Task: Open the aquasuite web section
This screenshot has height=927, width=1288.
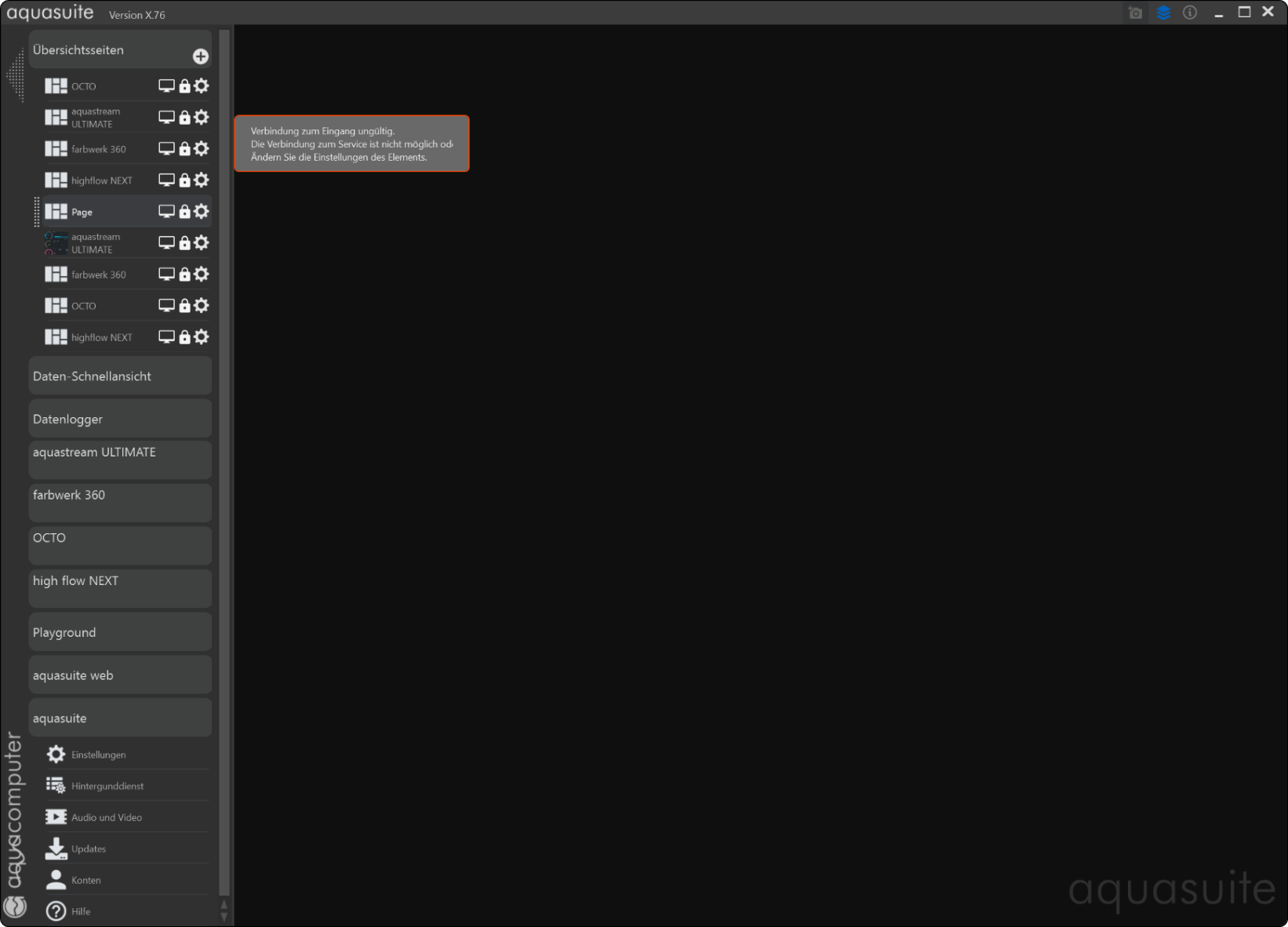Action: pyautogui.click(x=120, y=675)
